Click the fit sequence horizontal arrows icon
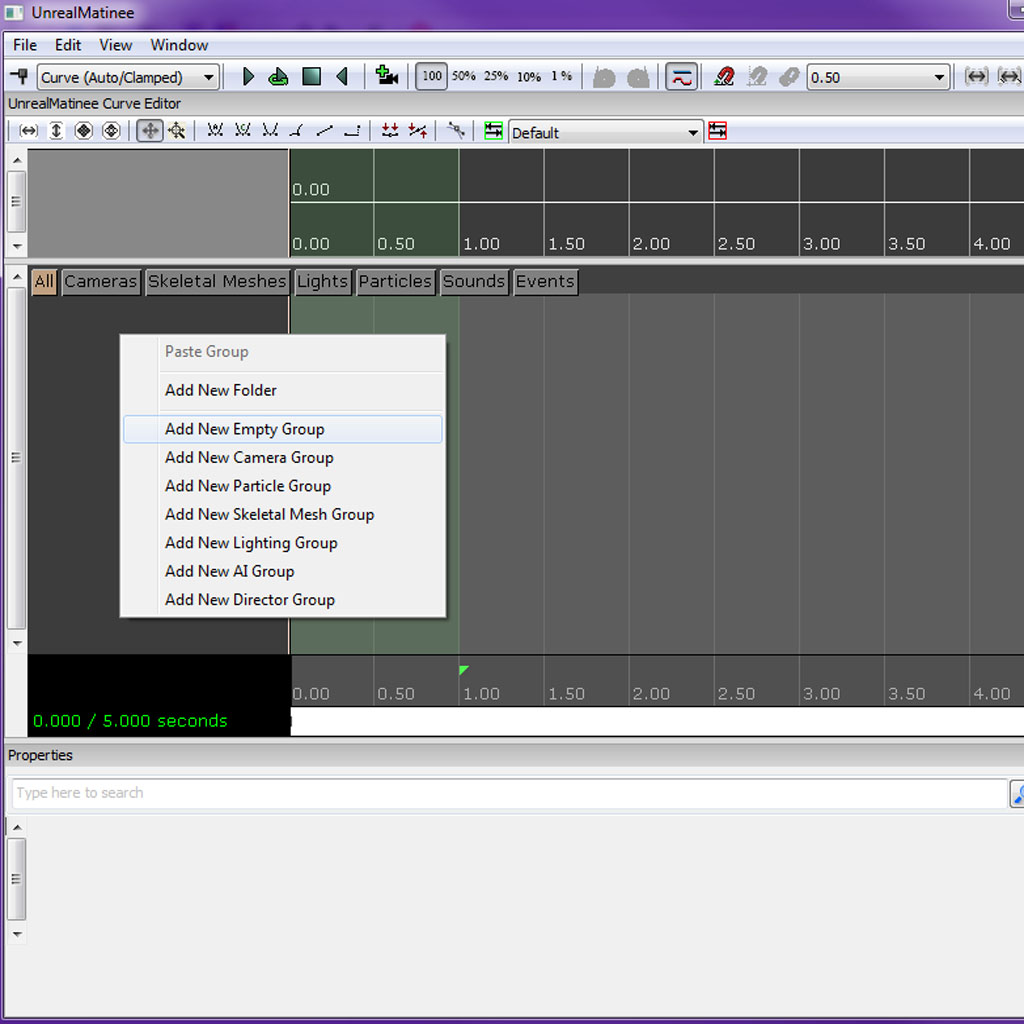The height and width of the screenshot is (1024, 1024). point(976,76)
